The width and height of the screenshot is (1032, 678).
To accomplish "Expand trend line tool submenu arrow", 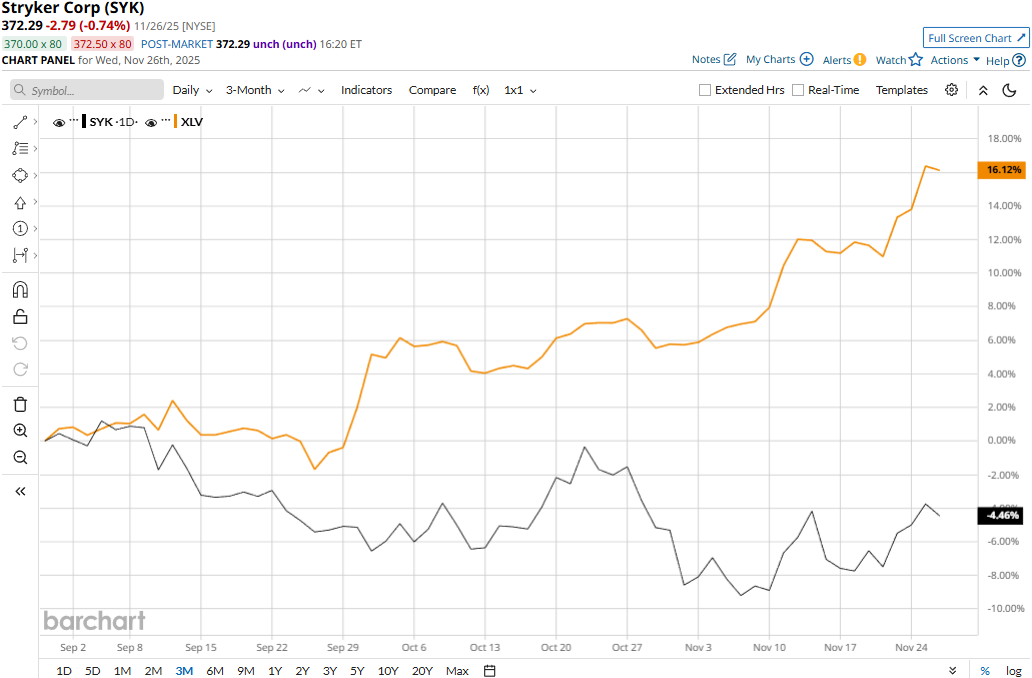I will pyautogui.click(x=35, y=122).
